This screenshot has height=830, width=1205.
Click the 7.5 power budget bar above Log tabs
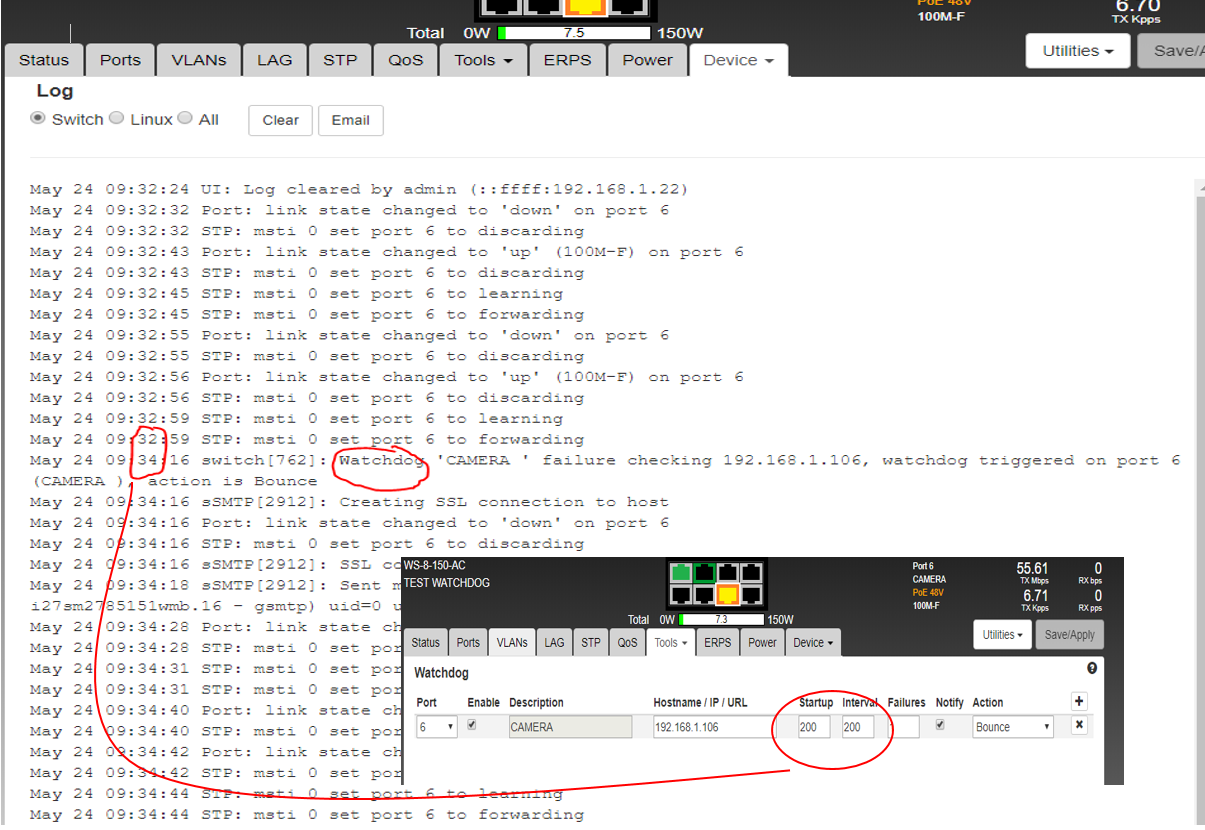pos(573,33)
